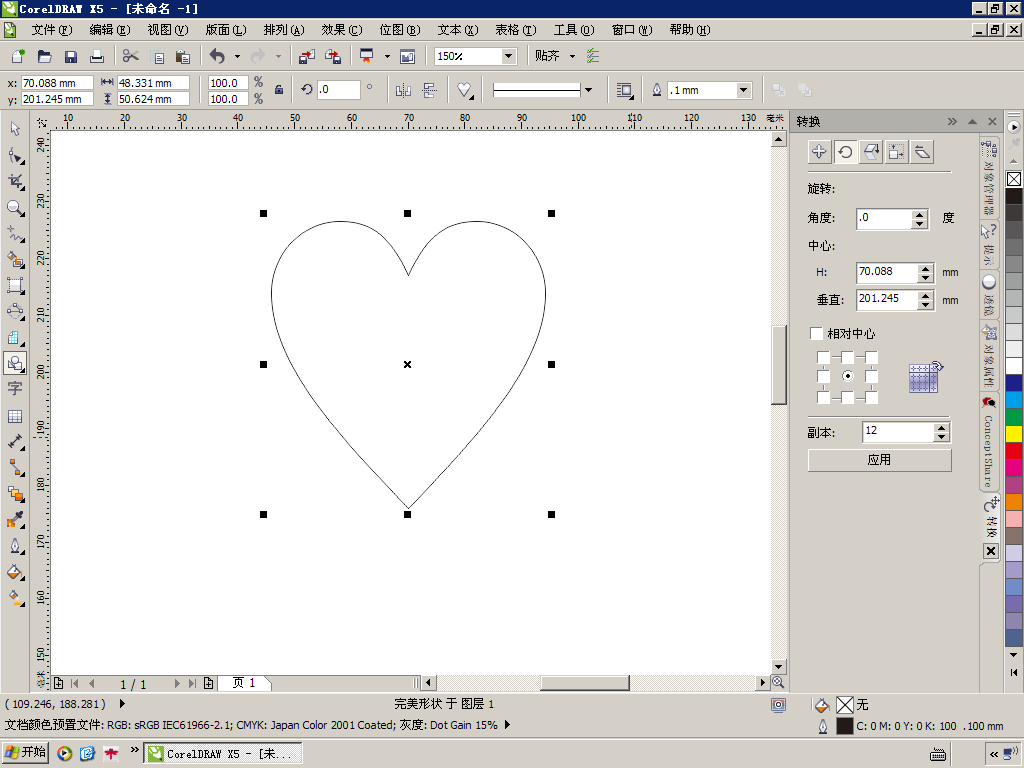Click the Undo arrow icon
The height and width of the screenshot is (768, 1024).
(x=217, y=56)
